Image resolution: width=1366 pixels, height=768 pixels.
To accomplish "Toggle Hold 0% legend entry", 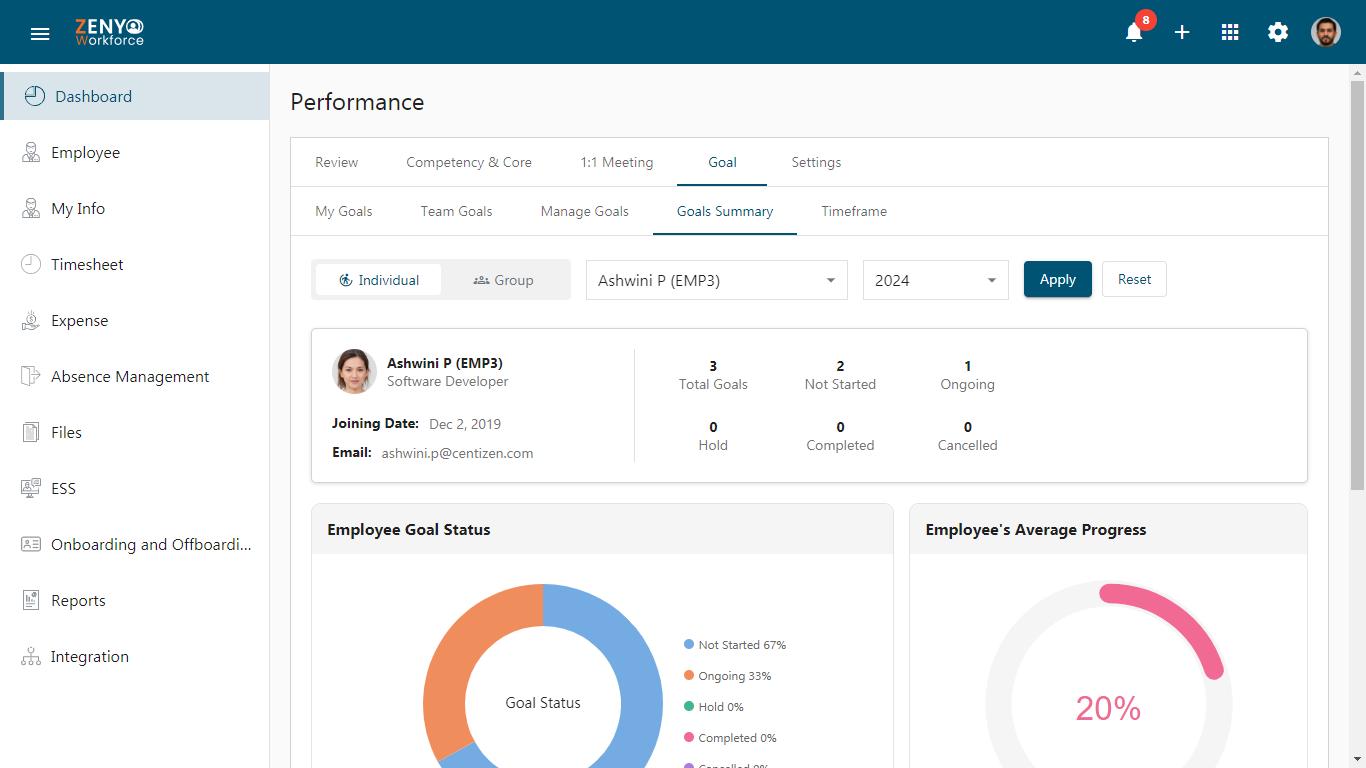I will point(714,707).
